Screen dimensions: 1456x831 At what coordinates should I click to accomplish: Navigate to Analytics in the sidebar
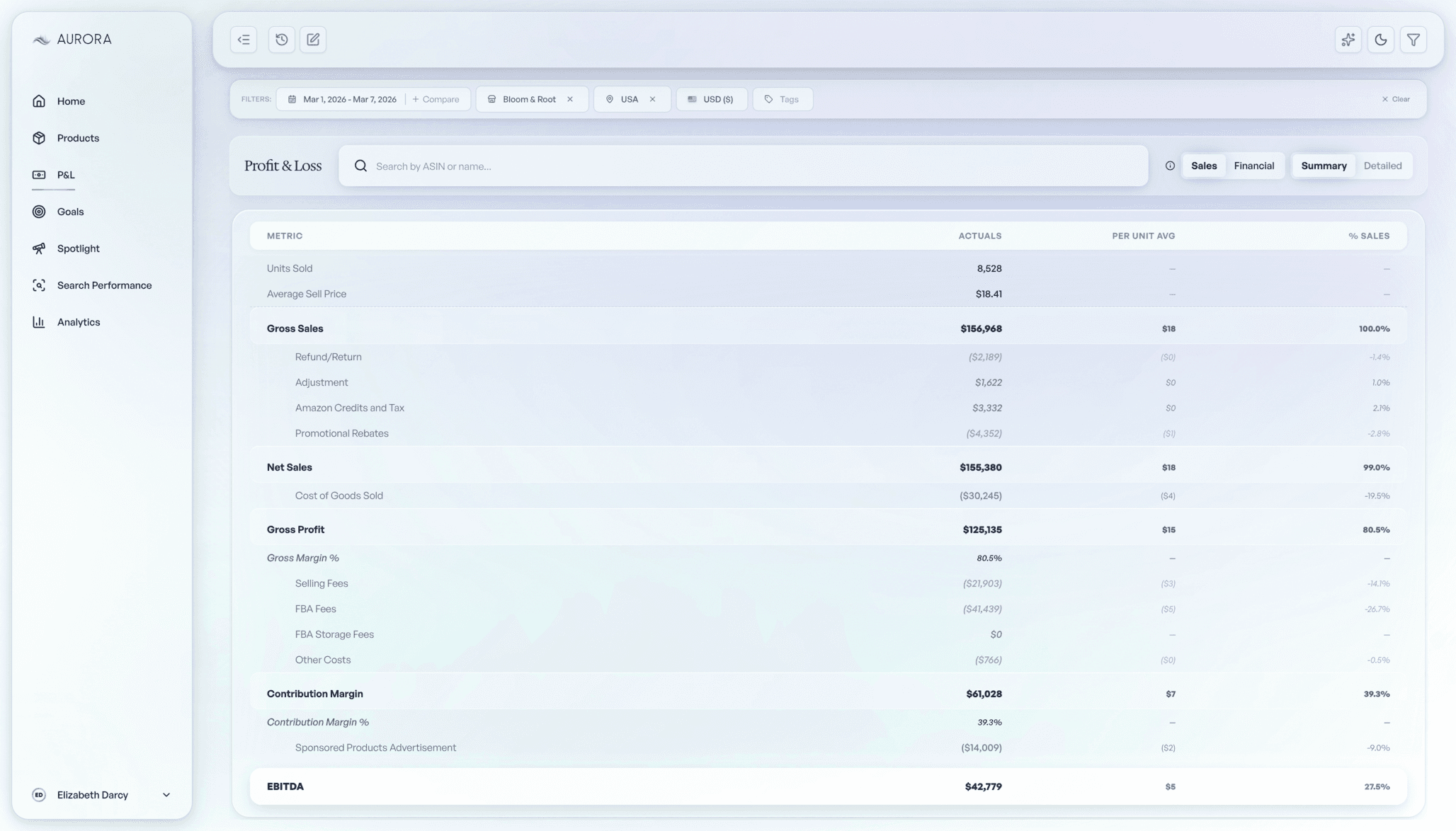click(79, 321)
